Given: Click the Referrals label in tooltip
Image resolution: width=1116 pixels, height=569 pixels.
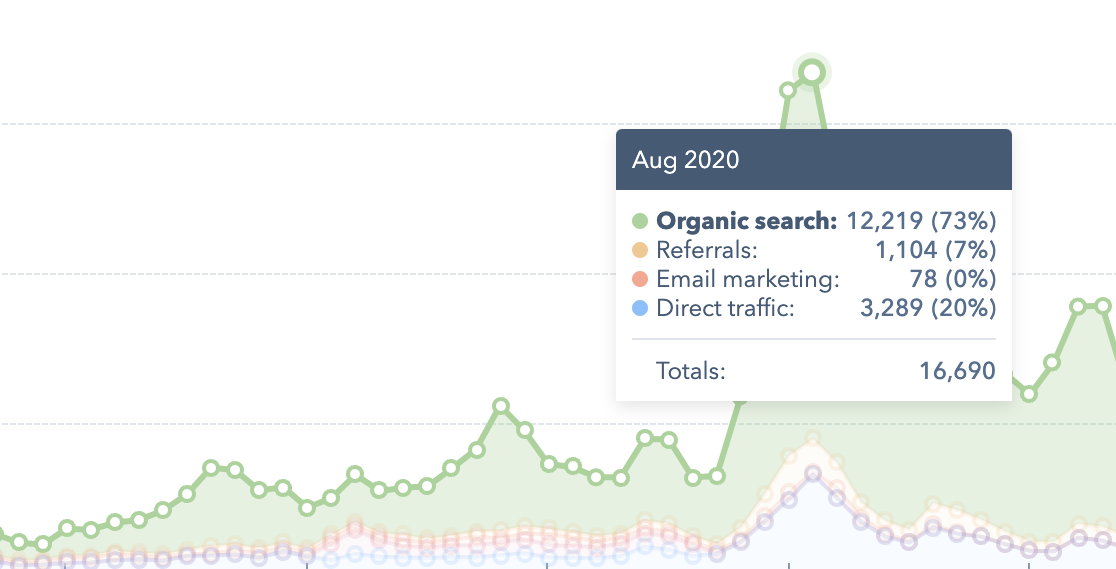Looking at the screenshot, I should point(707,250).
